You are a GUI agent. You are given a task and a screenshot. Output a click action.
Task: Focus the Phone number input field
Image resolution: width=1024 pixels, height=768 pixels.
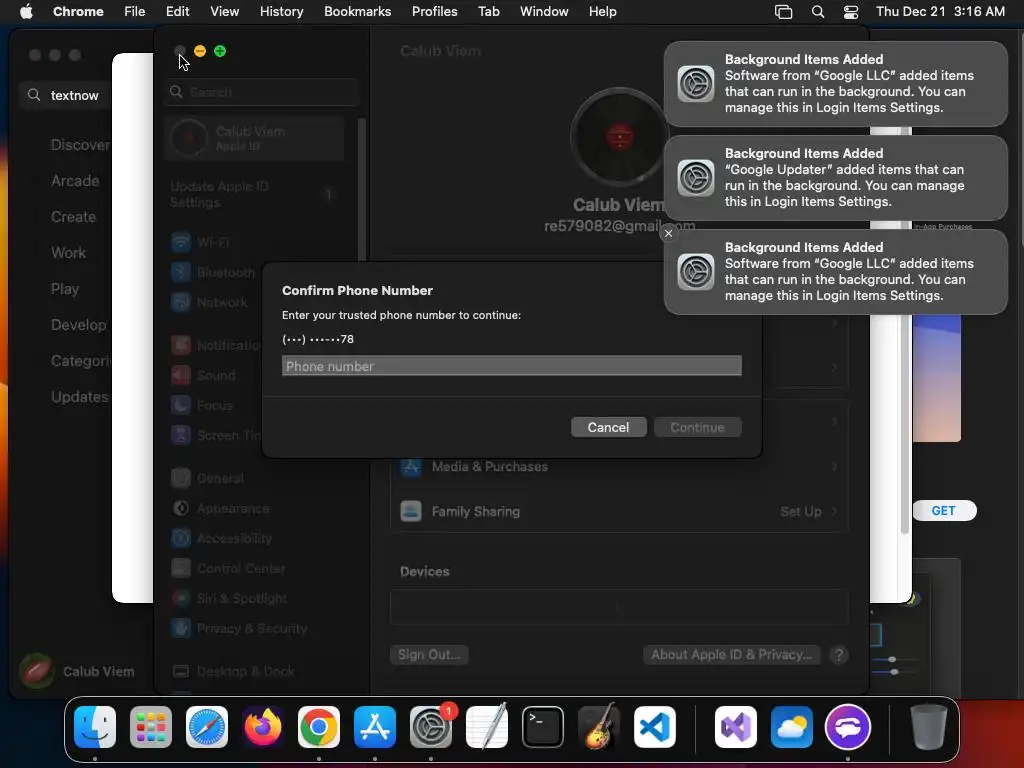tap(511, 366)
